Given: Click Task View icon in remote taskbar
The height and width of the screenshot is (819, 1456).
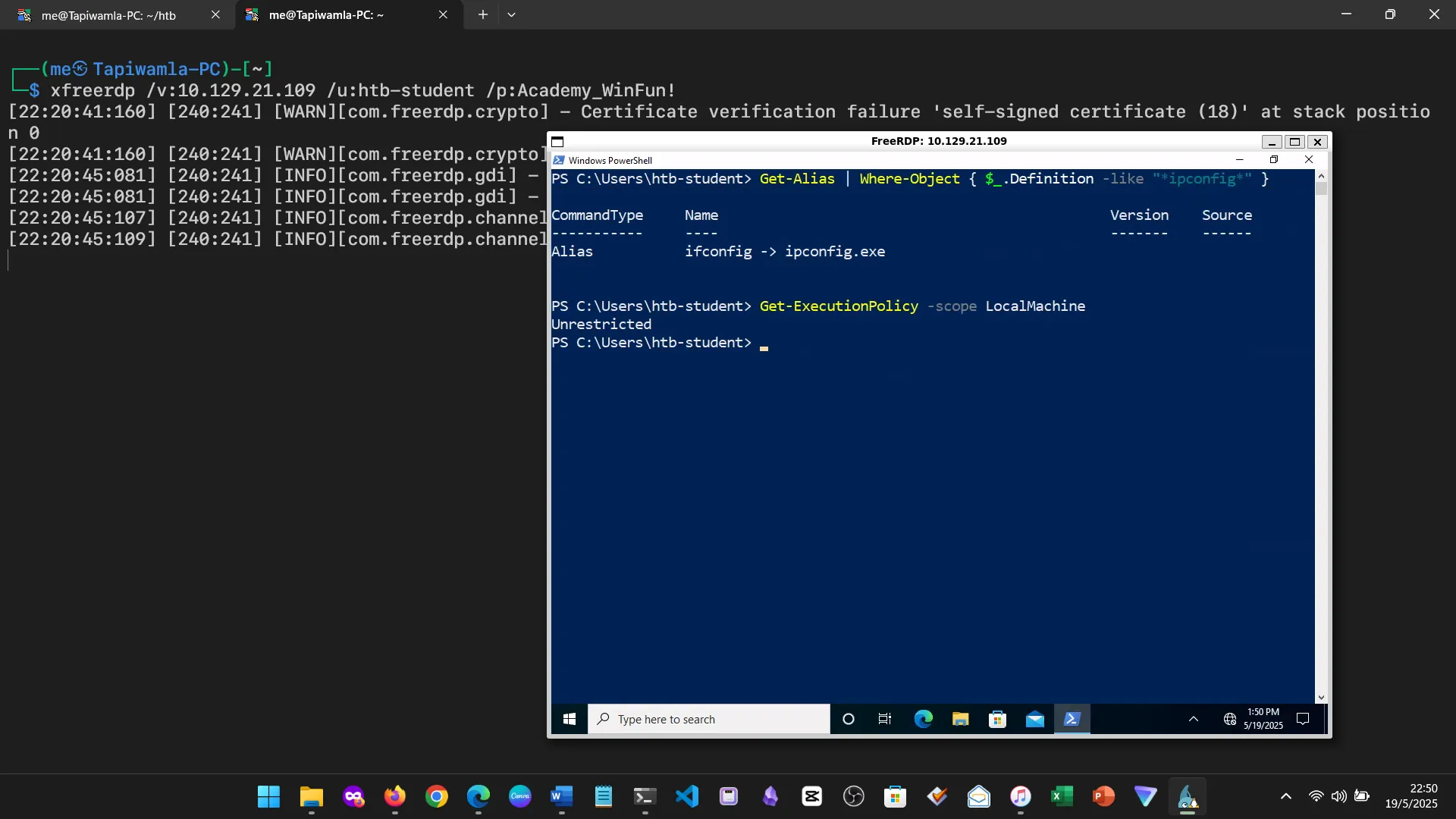Looking at the screenshot, I should (885, 719).
